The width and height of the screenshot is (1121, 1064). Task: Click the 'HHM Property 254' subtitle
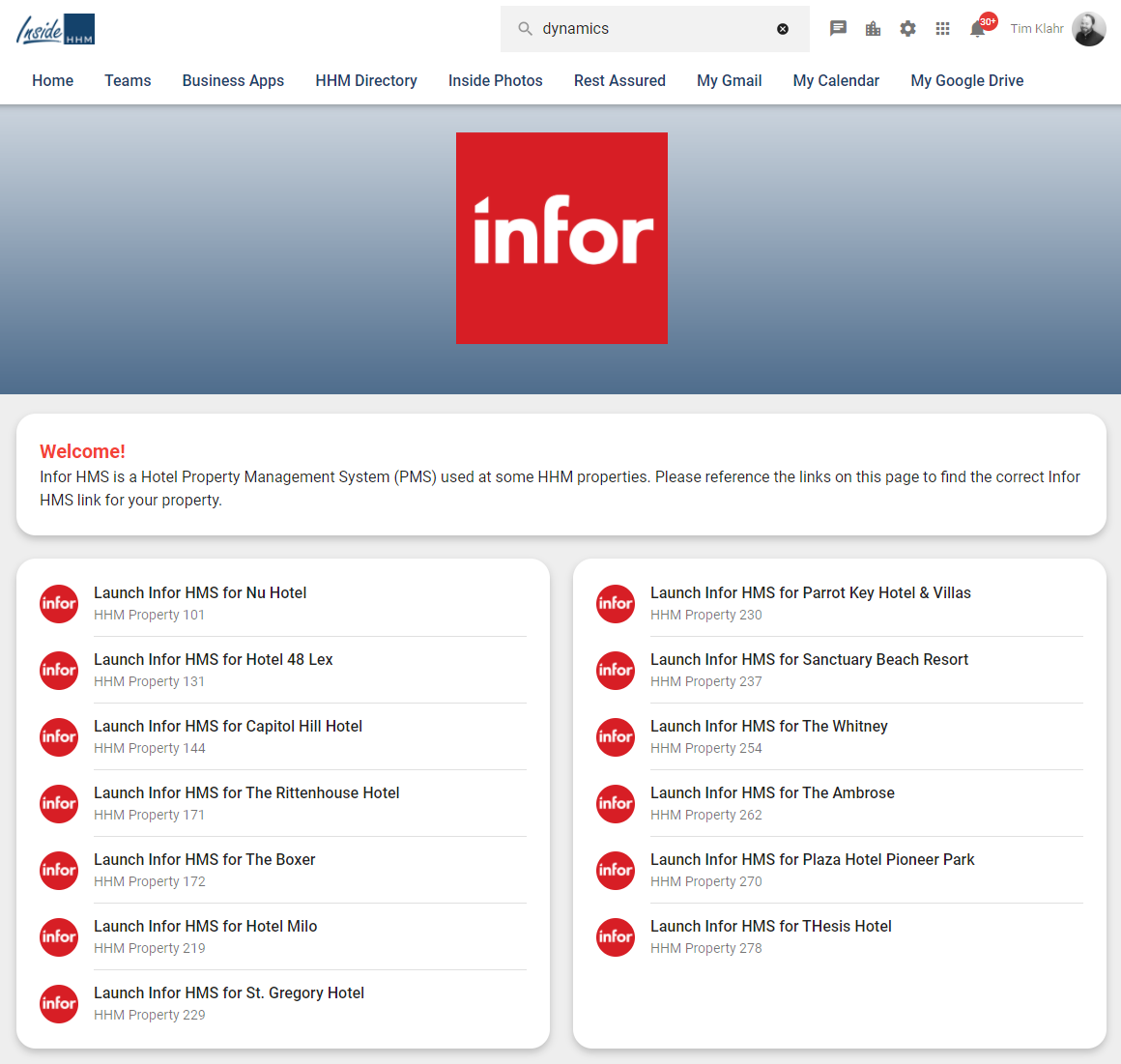tap(706, 748)
